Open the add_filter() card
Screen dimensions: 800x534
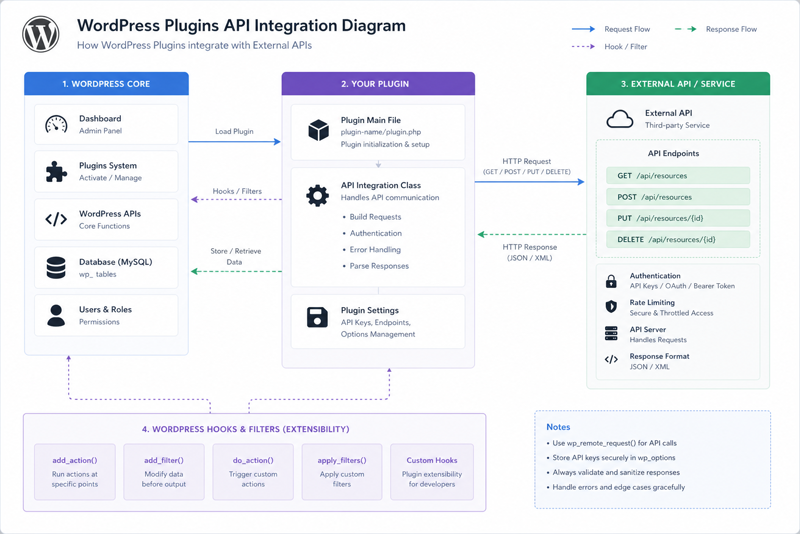[164, 472]
